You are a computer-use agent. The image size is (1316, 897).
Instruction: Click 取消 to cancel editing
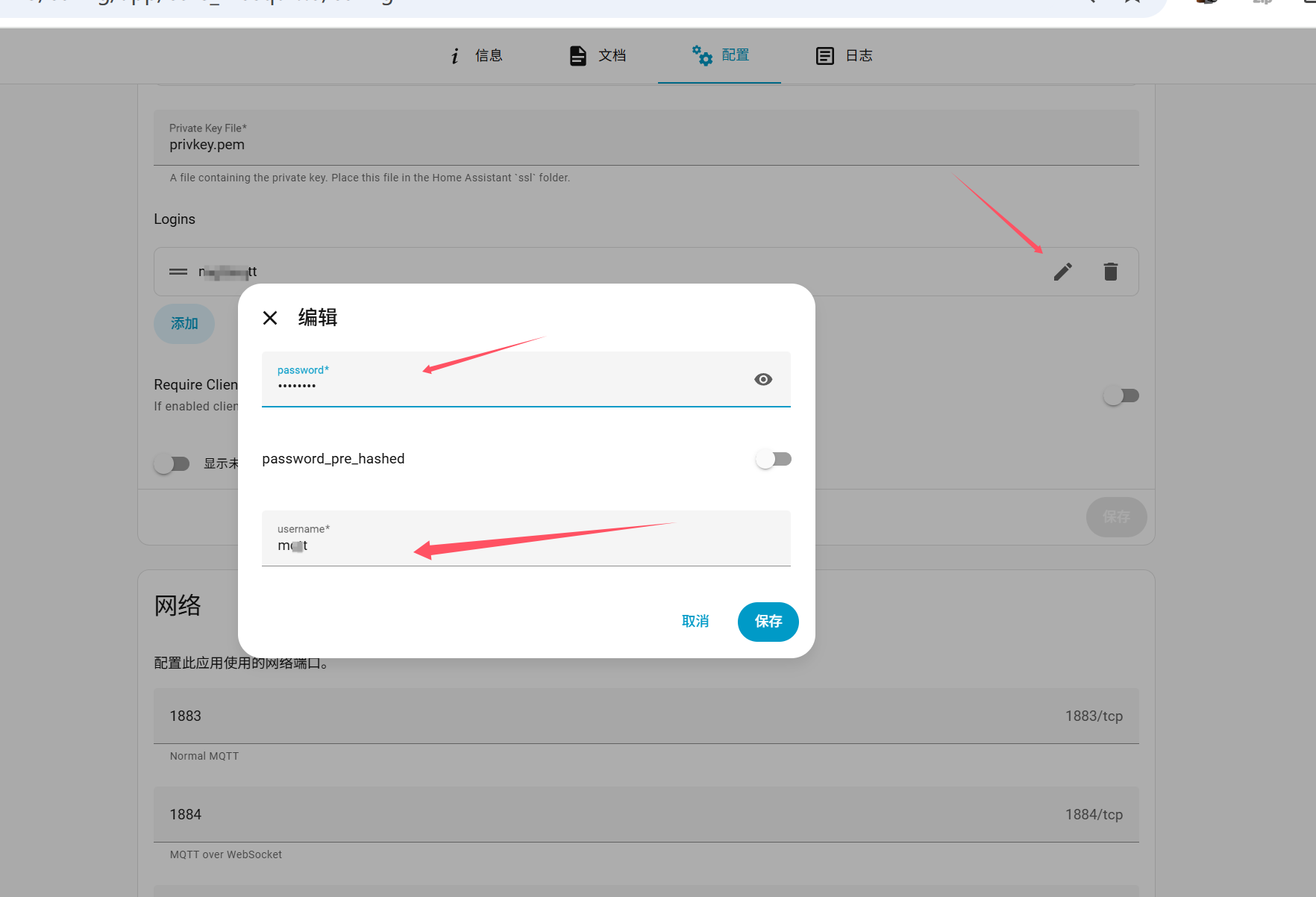pyautogui.click(x=695, y=622)
